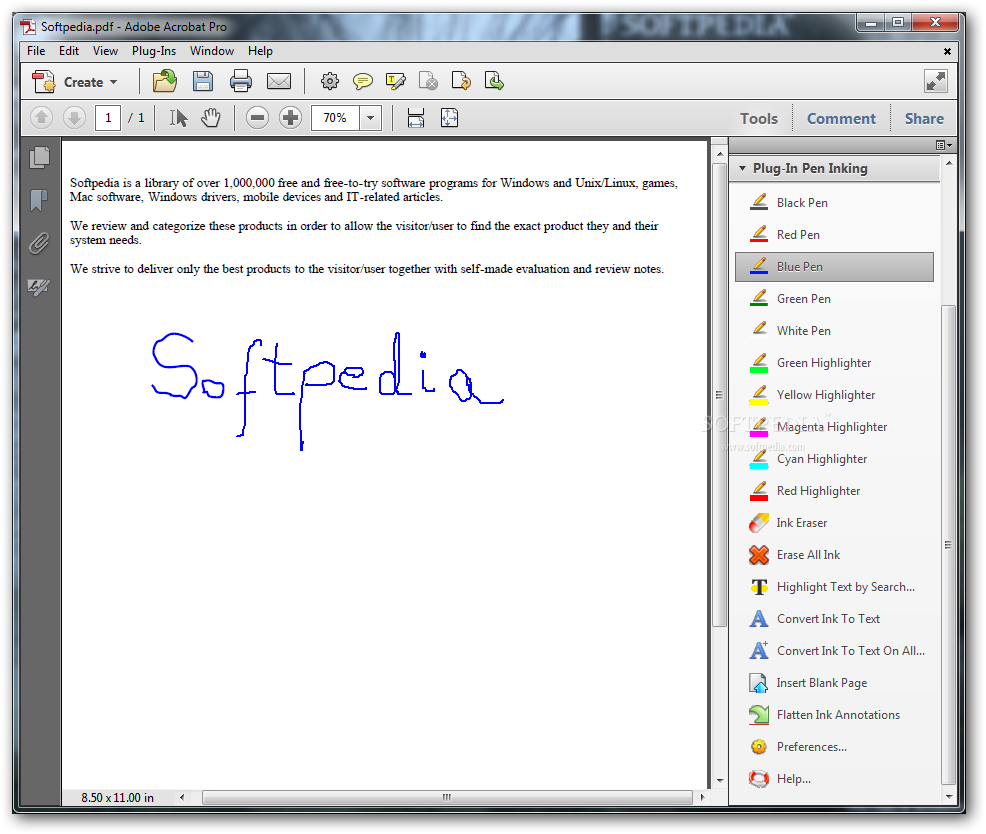This screenshot has height=834, width=986.
Task: Open the Window menu
Action: click(212, 51)
